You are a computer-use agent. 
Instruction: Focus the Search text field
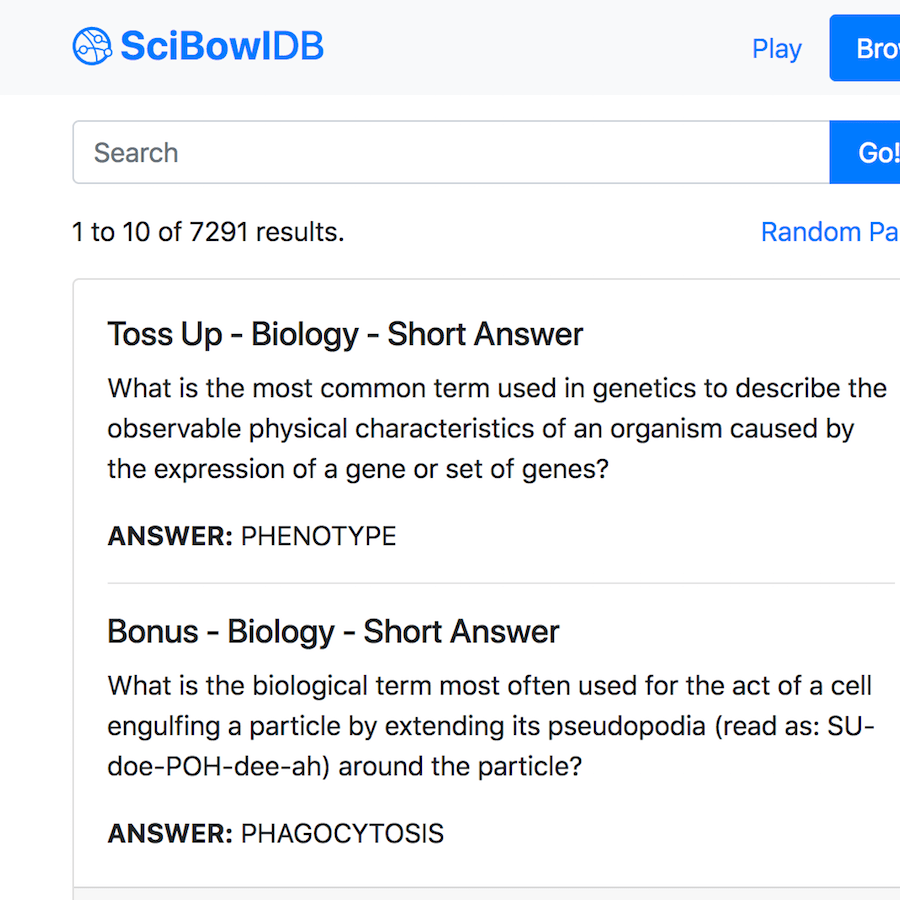pyautogui.click(x=450, y=153)
